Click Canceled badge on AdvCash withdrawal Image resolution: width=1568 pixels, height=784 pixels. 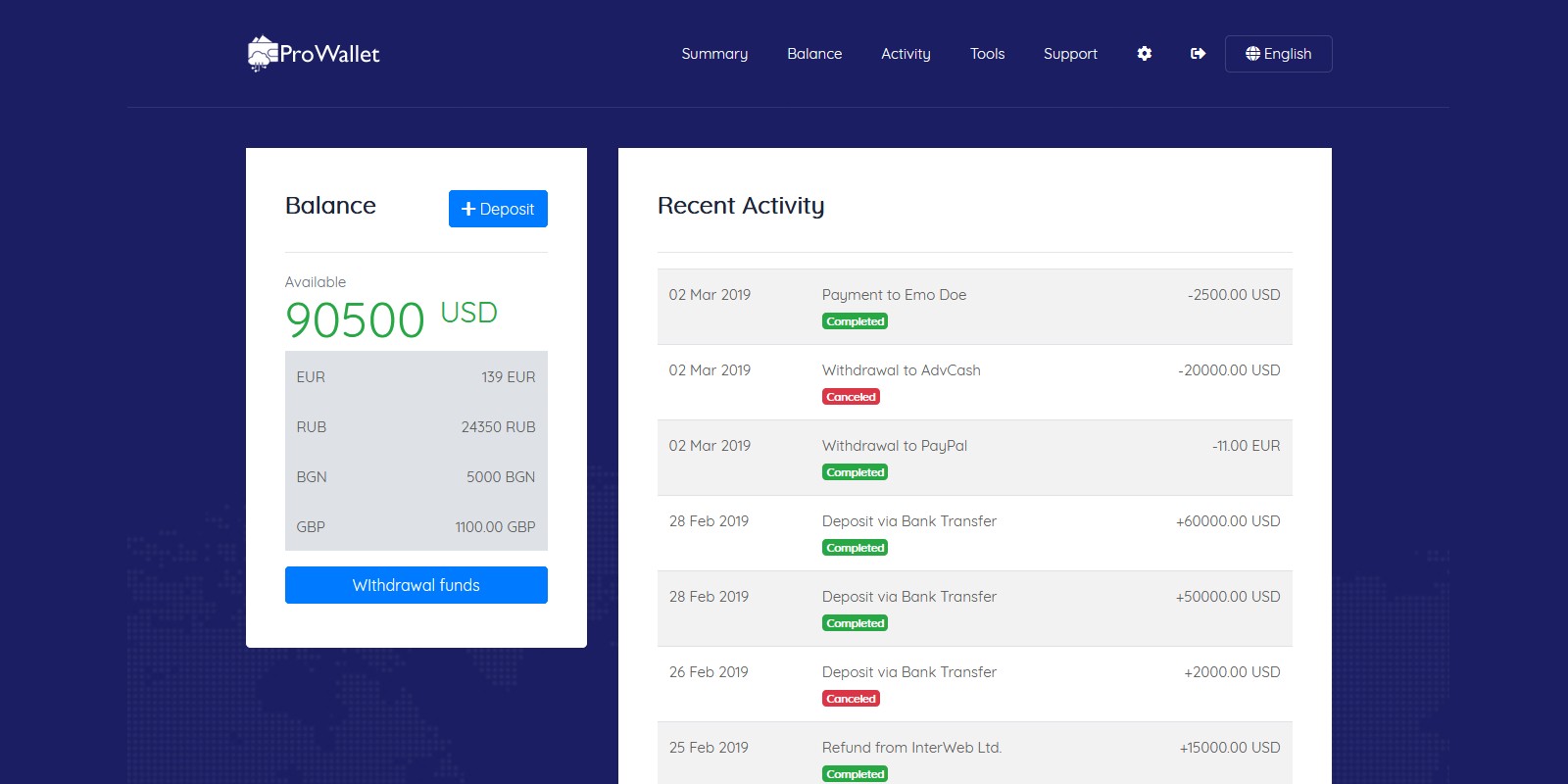(x=851, y=397)
